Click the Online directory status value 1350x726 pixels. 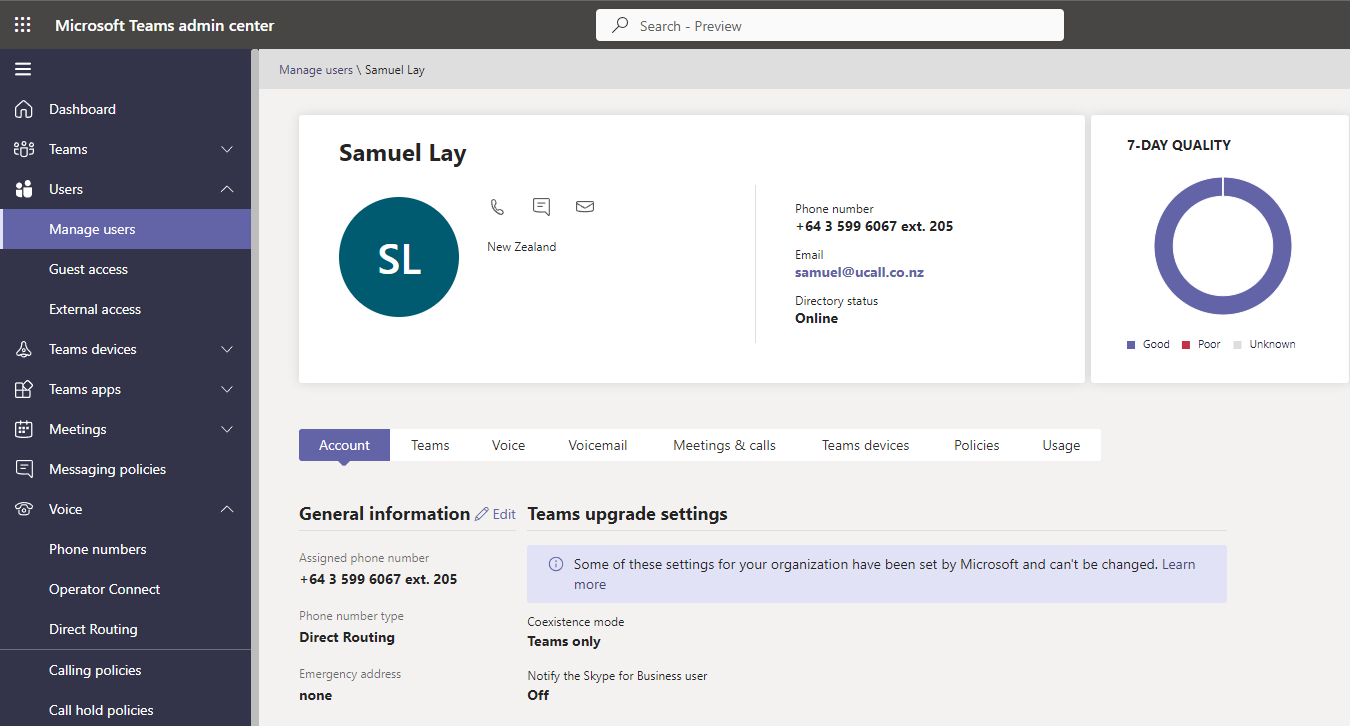click(816, 318)
